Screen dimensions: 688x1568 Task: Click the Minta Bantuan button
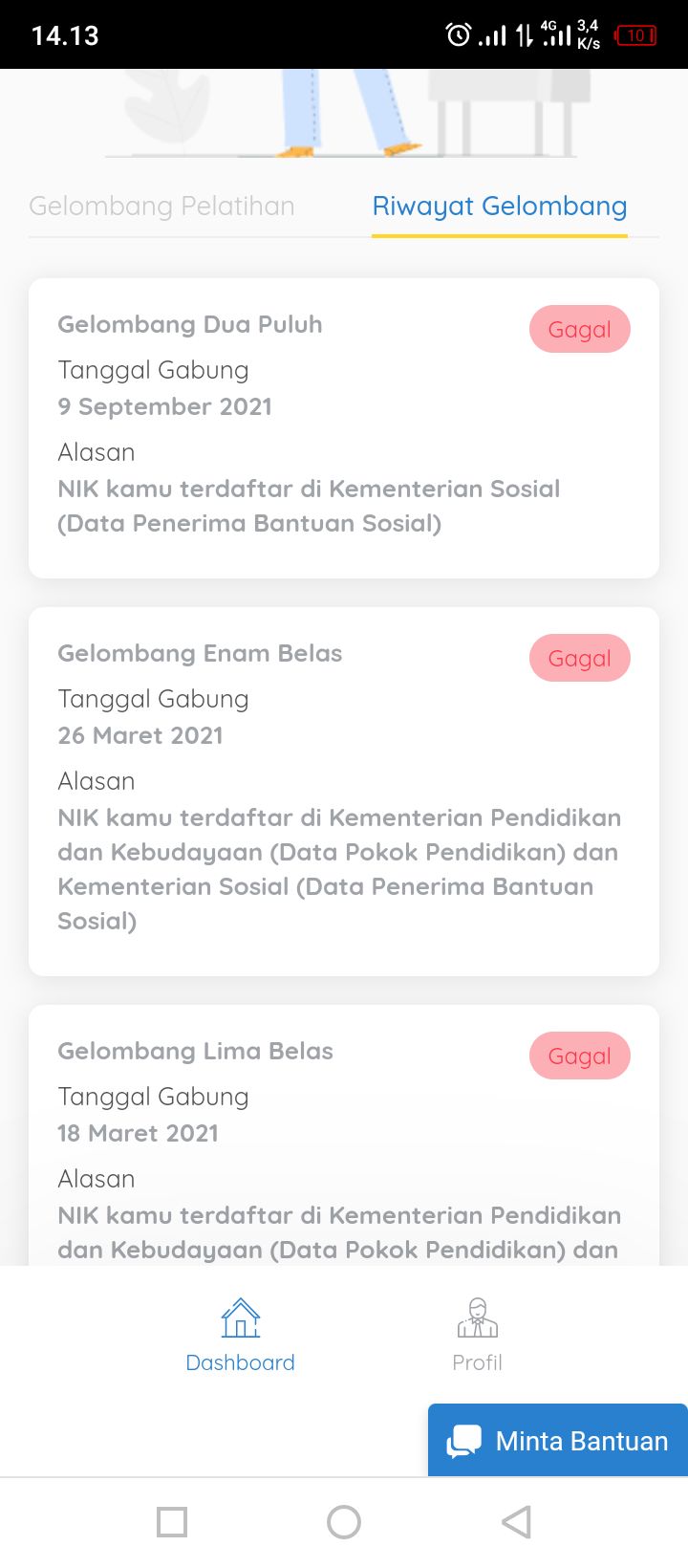point(558,1440)
